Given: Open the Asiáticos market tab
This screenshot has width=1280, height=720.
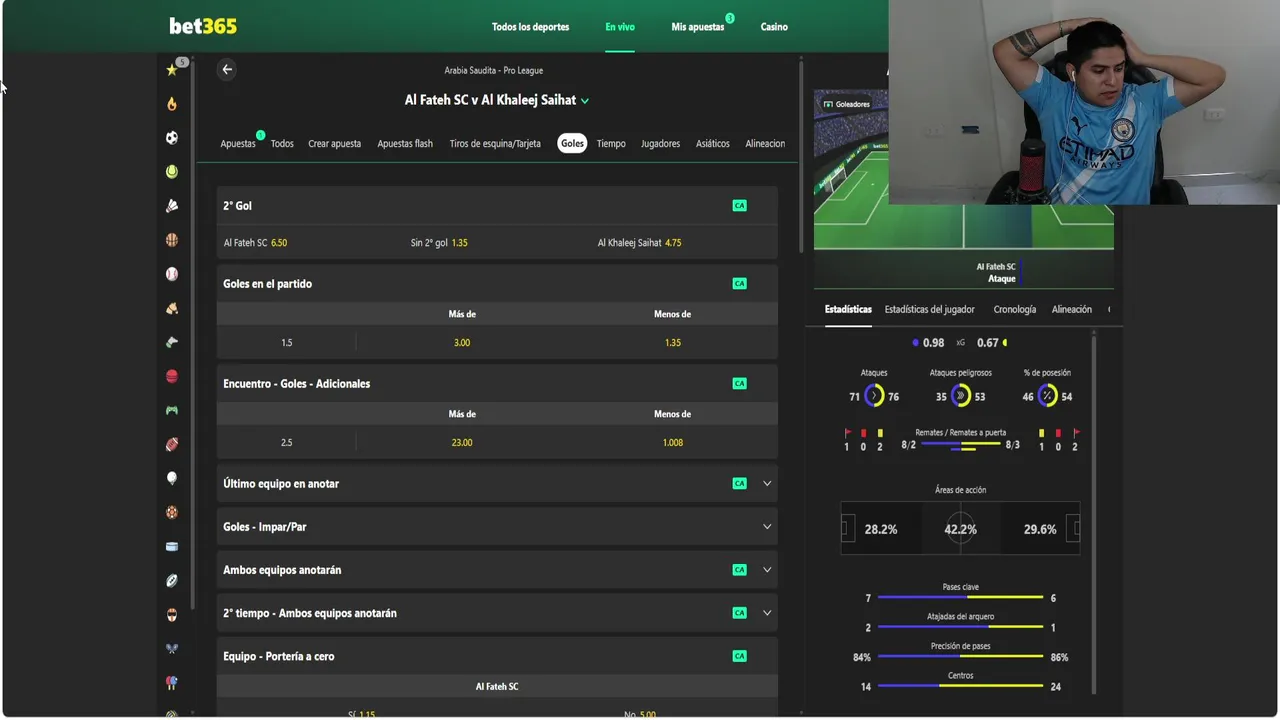Looking at the screenshot, I should 713,144.
